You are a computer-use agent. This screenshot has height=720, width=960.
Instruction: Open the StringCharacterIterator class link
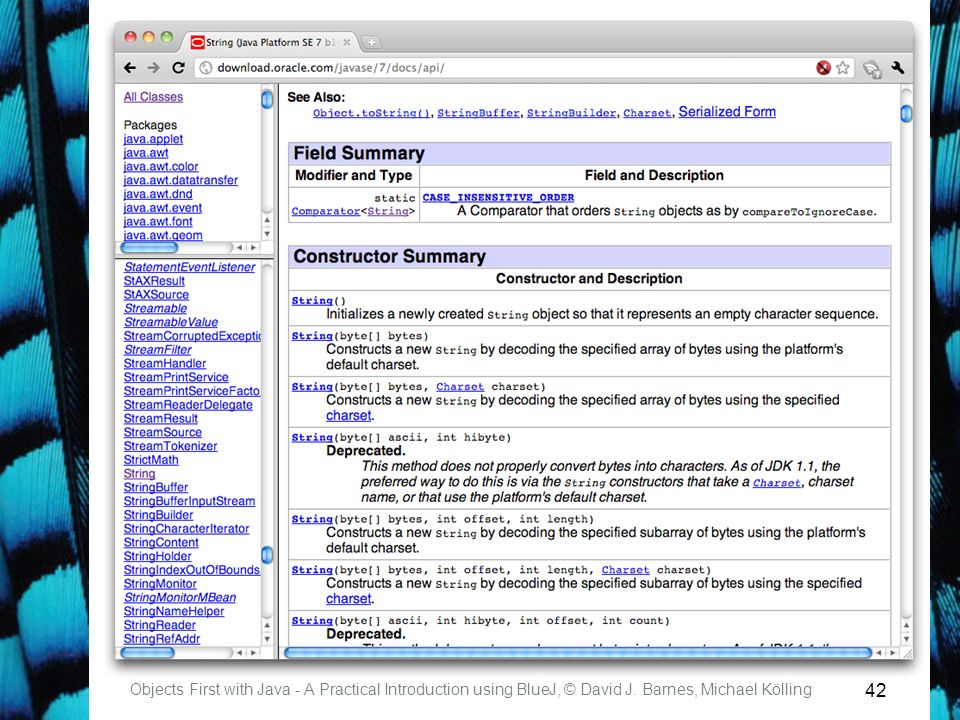click(186, 529)
